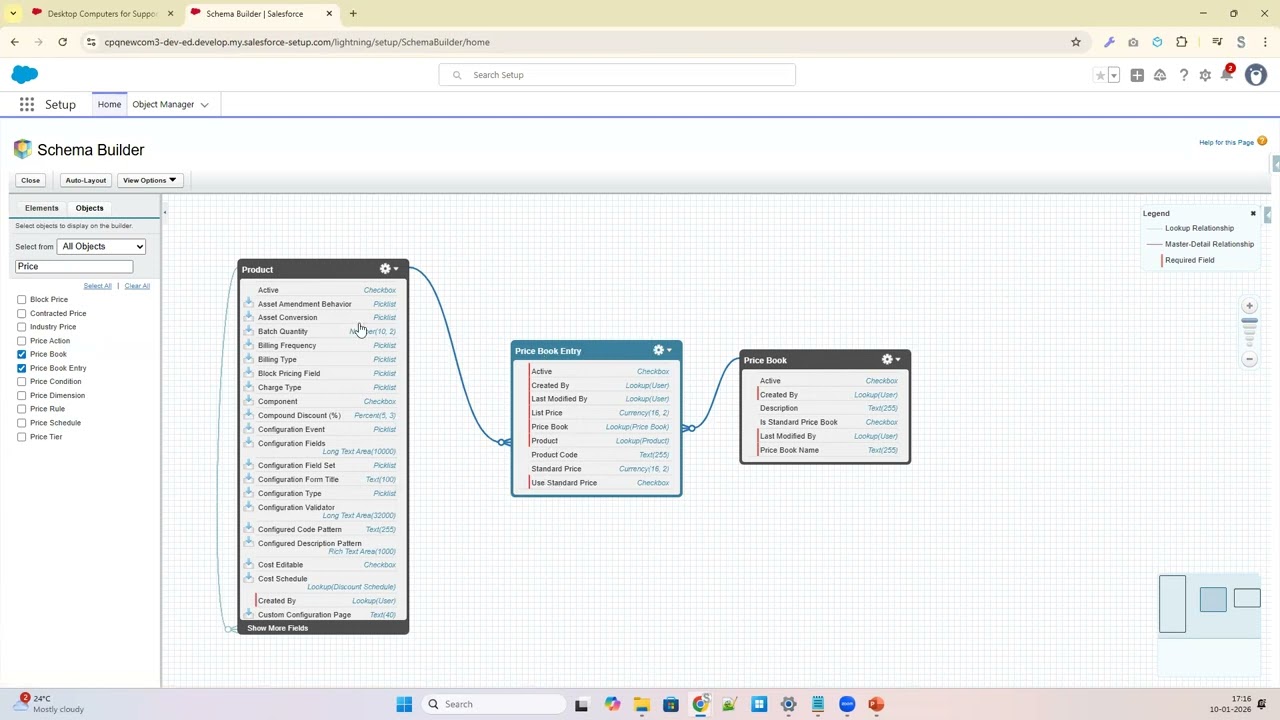Click the Select All link
This screenshot has width=1280, height=720.
click(97, 286)
